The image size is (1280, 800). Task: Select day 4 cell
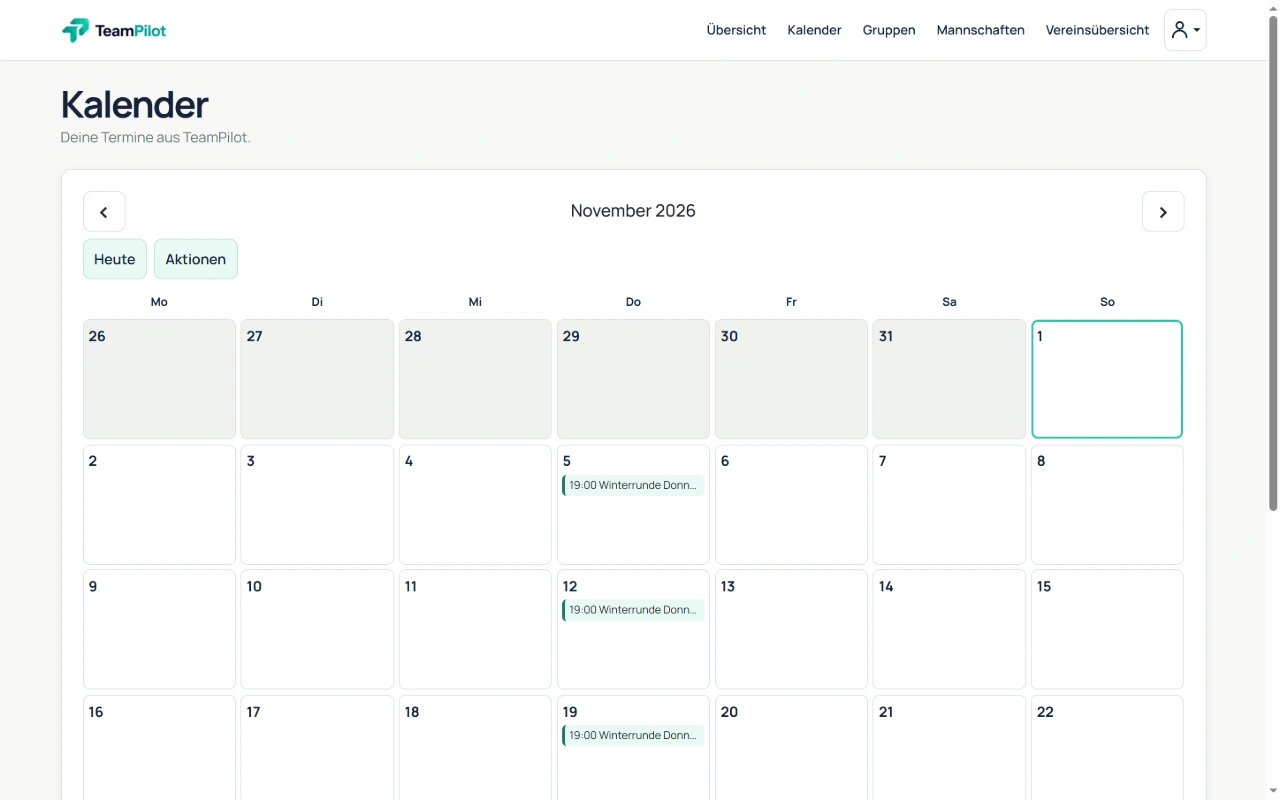pyautogui.click(x=475, y=504)
